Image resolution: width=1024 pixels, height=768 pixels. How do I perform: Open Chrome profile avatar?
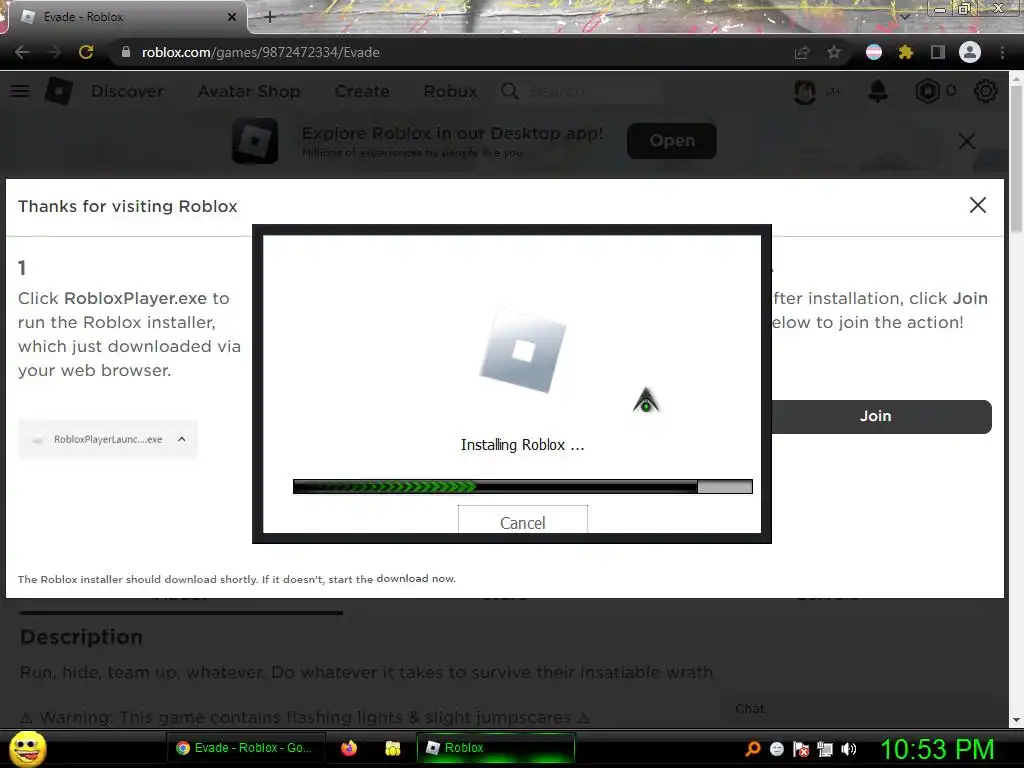(x=970, y=52)
